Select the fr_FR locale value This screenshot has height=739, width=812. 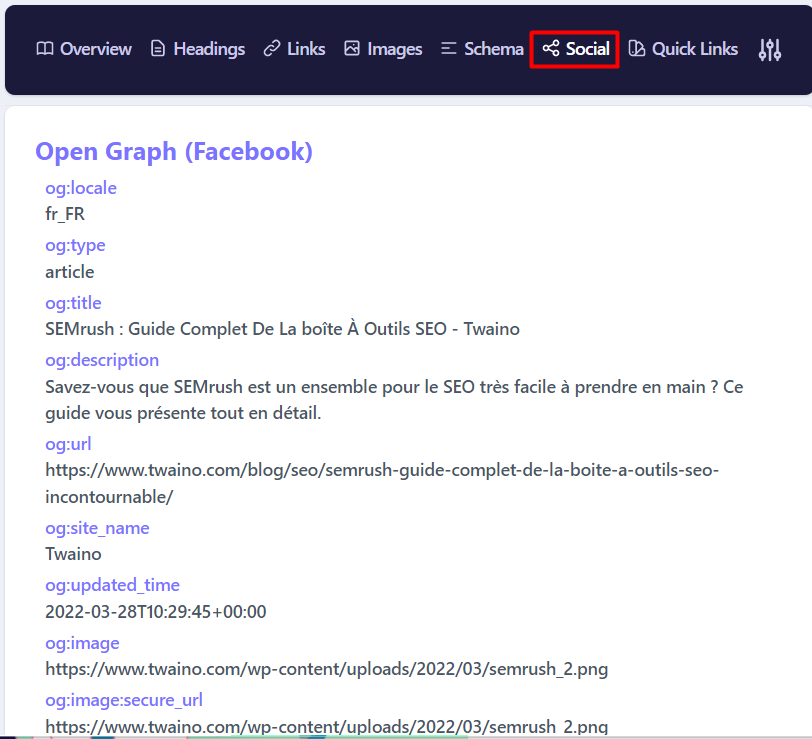[65, 214]
